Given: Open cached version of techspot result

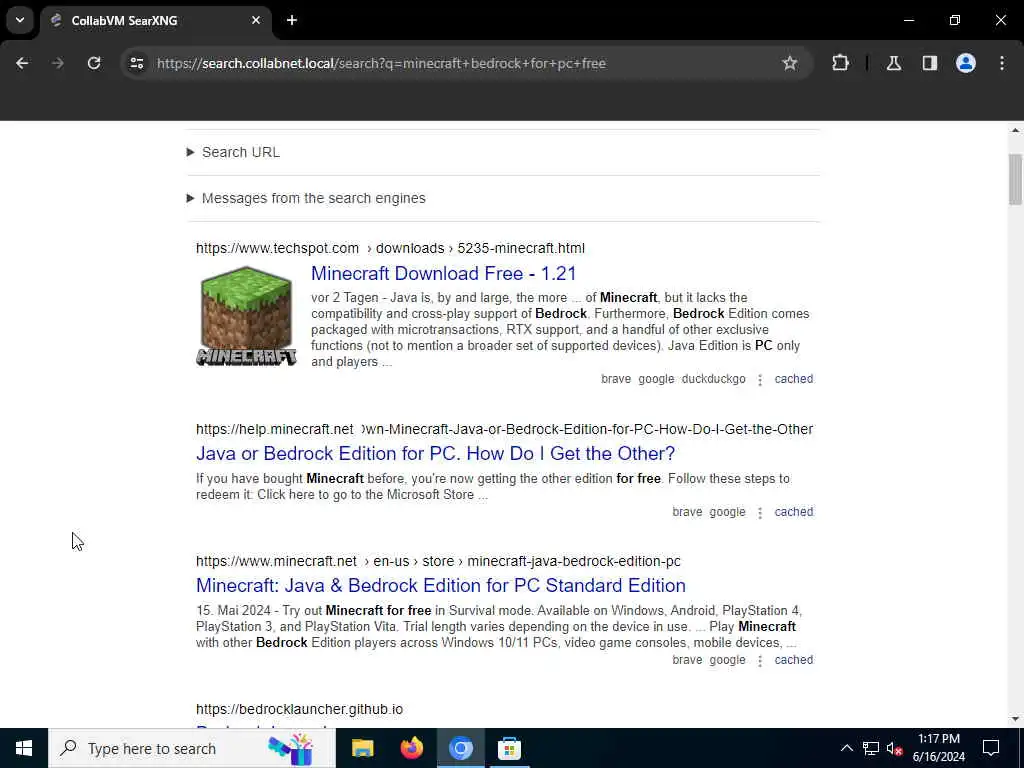Looking at the screenshot, I should click(x=793, y=379).
